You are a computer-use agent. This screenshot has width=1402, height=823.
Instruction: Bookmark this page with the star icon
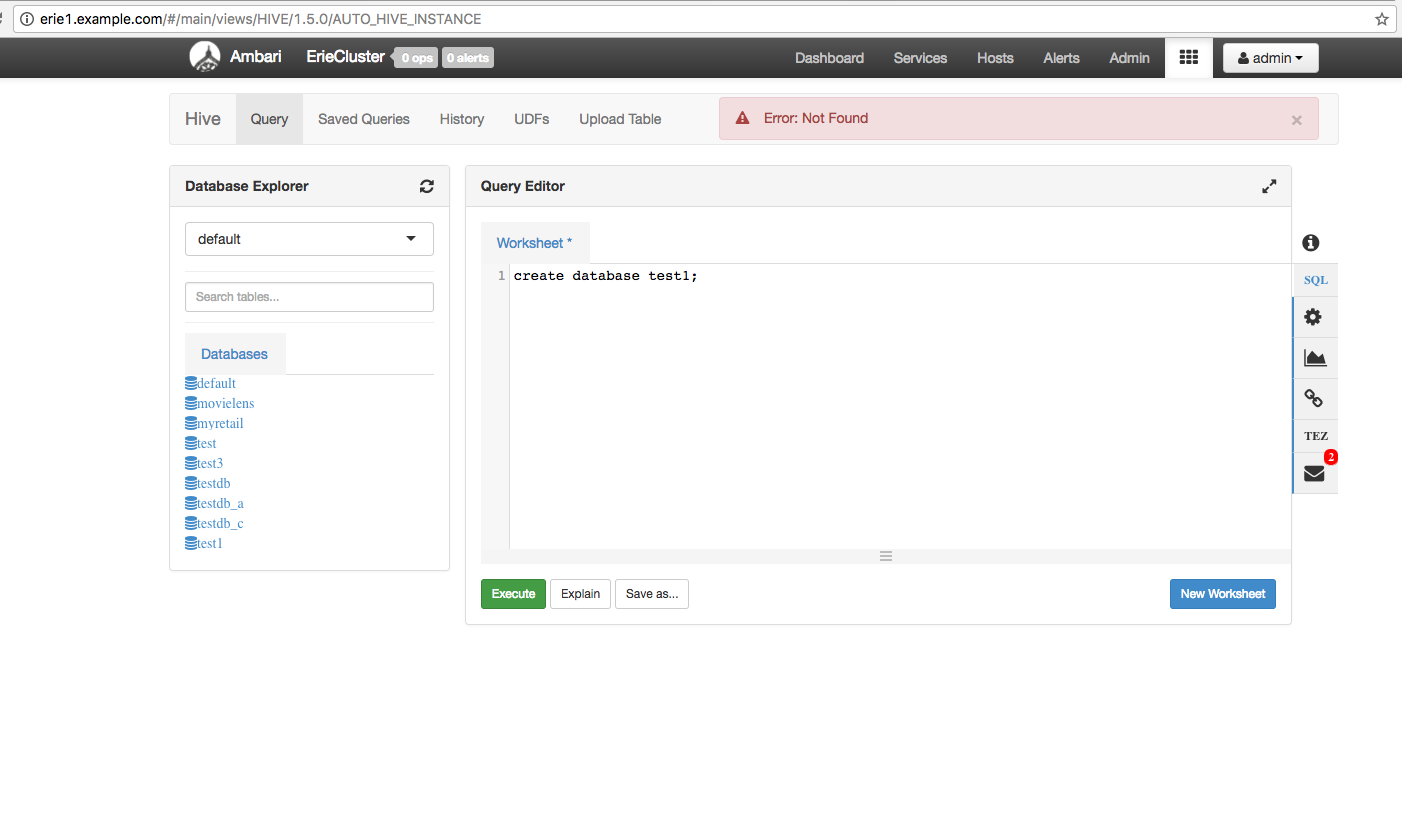click(x=1382, y=19)
